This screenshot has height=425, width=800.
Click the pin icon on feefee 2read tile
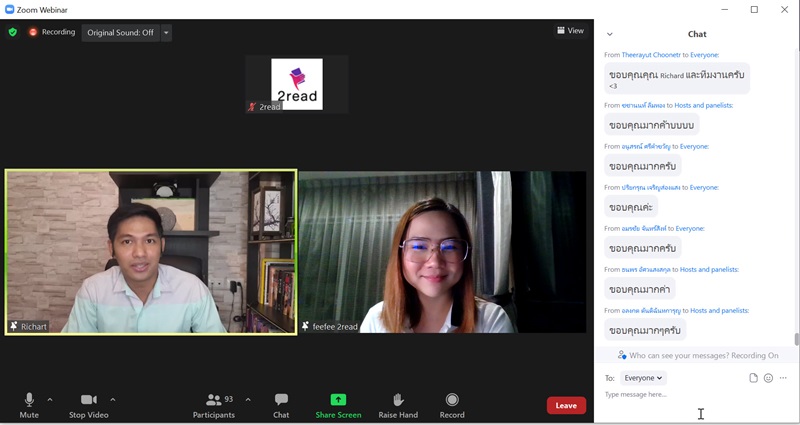[x=305, y=326]
